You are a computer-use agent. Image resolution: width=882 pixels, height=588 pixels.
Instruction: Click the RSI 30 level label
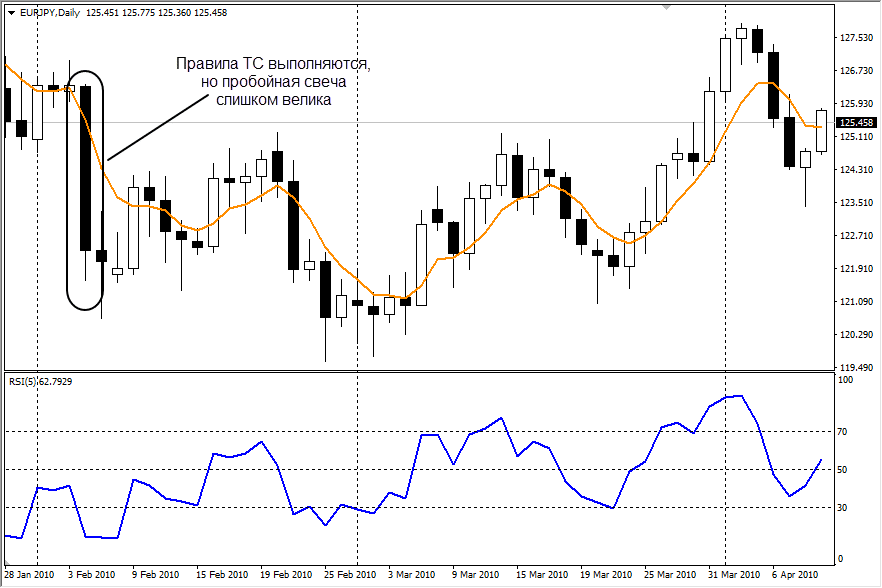point(845,507)
